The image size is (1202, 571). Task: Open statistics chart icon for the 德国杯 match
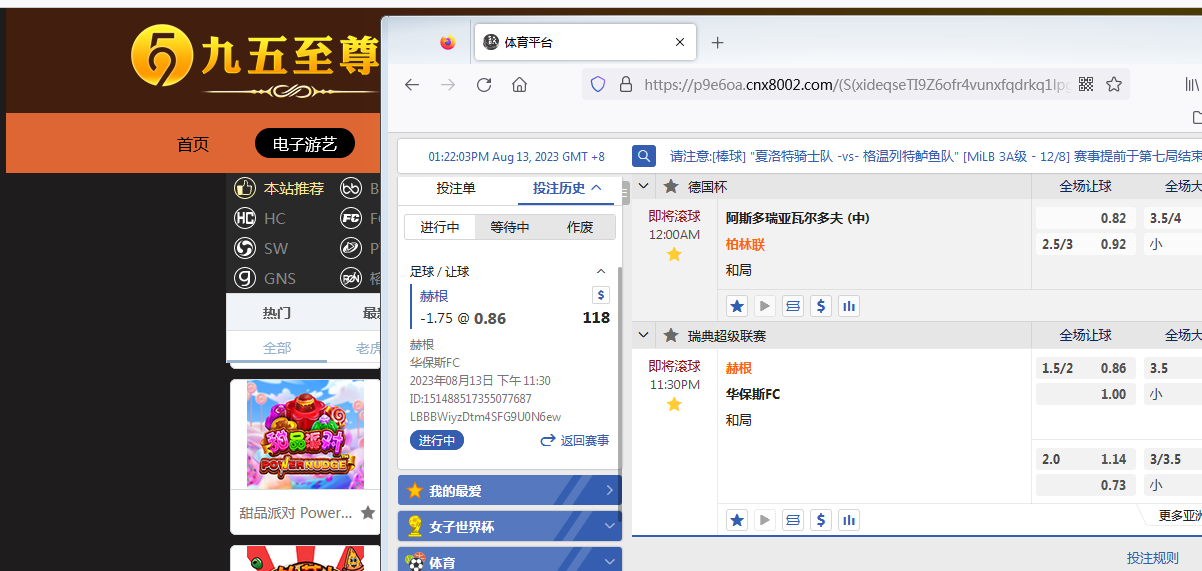tap(849, 306)
